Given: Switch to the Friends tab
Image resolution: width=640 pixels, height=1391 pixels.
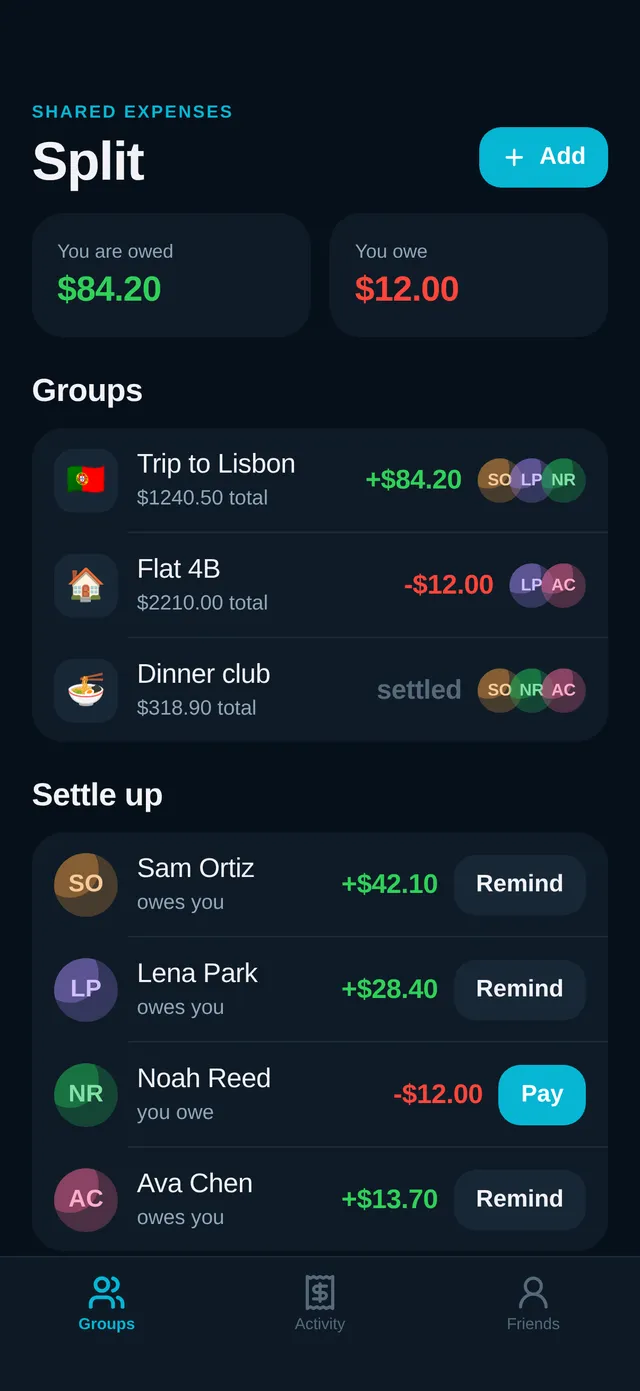Looking at the screenshot, I should [x=533, y=1304].
